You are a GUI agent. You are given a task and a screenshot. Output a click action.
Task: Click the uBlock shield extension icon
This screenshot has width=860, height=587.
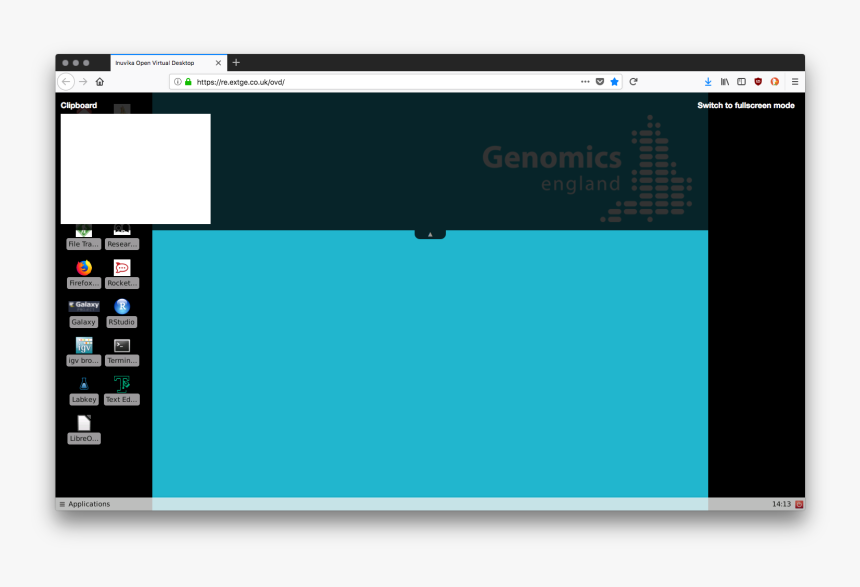[758, 82]
